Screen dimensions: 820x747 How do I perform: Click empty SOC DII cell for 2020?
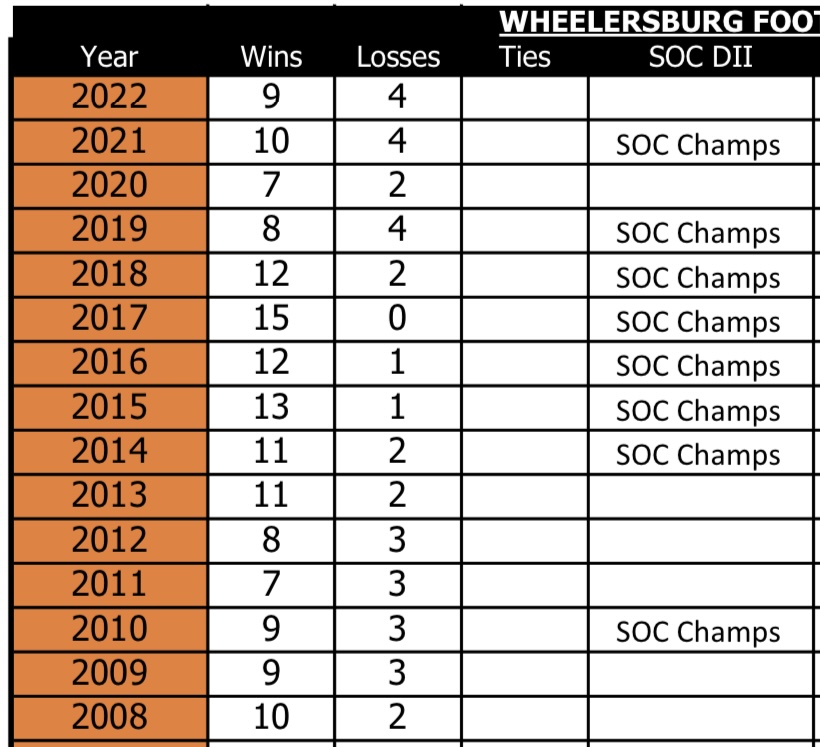(700, 186)
